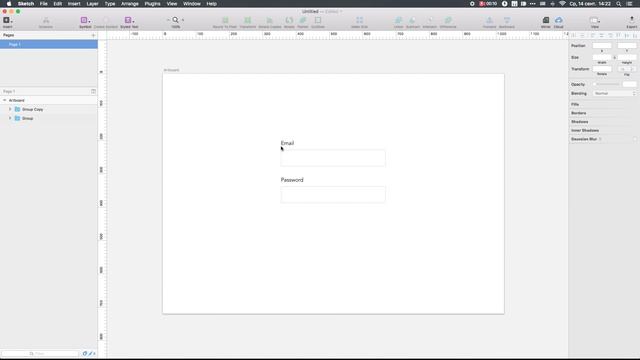The image size is (640, 360).
Task: Open the Plugins menu
Action: click(152, 4)
